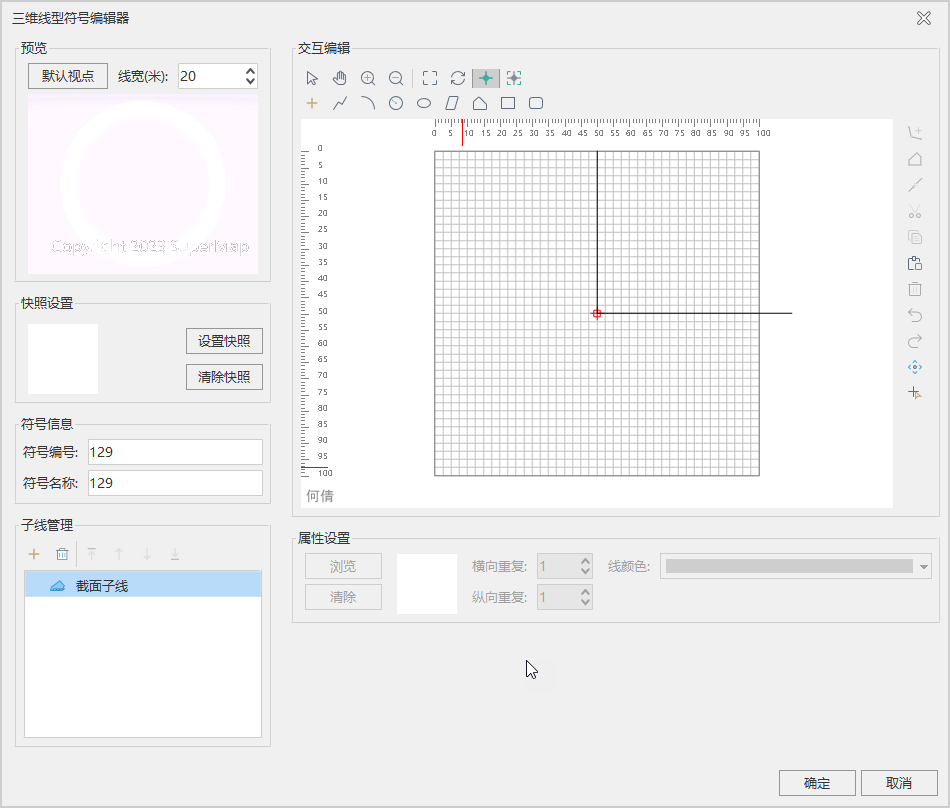
Task: Activate the pan hand tool
Action: 340,78
